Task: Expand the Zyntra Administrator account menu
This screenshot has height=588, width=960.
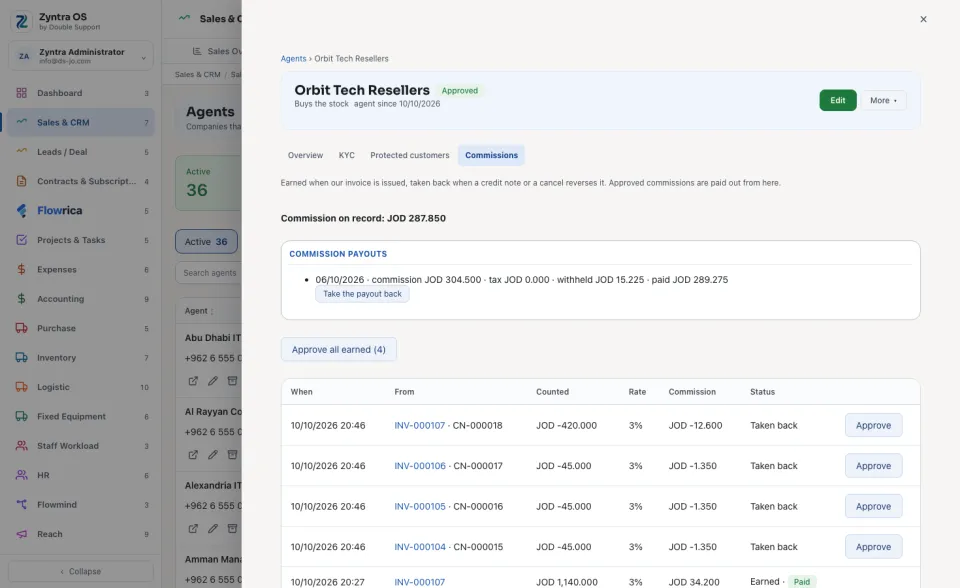Action: coord(81,56)
